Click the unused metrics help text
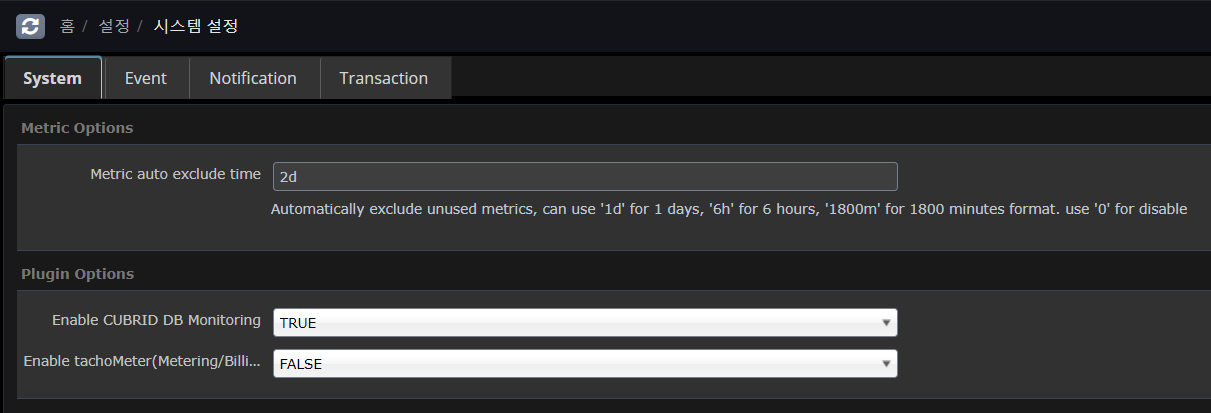Viewport: 1211px width, 413px height. (x=728, y=210)
